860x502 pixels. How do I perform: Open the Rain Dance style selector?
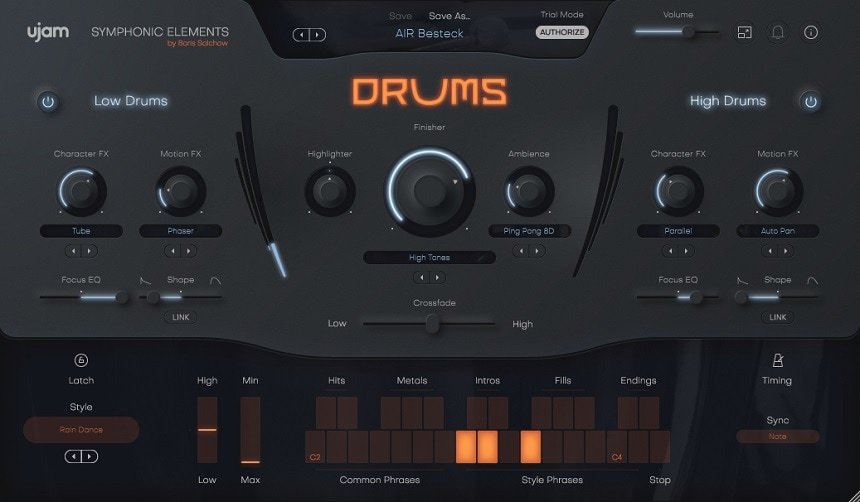[x=81, y=430]
